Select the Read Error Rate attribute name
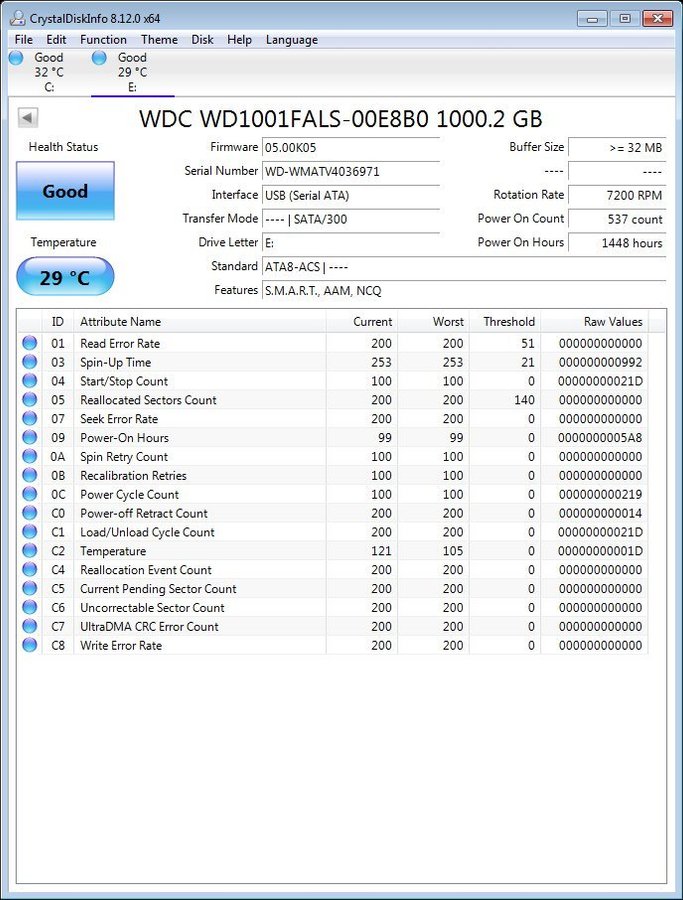Viewport: 683px width, 900px height. (120, 343)
